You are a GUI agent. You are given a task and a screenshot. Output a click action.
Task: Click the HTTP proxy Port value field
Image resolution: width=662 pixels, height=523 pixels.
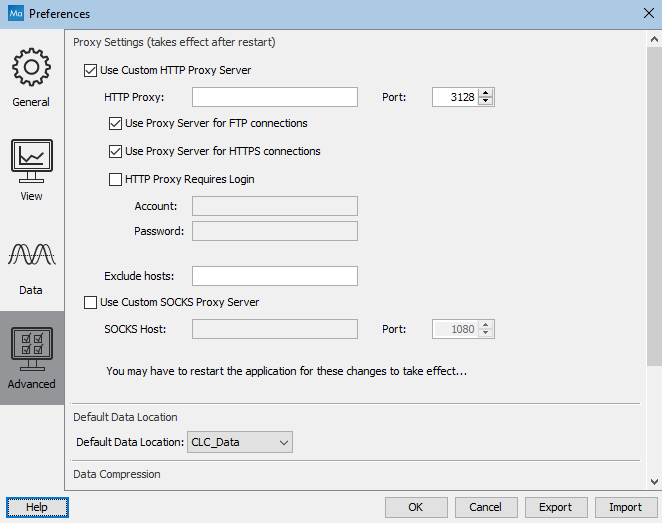click(x=456, y=97)
